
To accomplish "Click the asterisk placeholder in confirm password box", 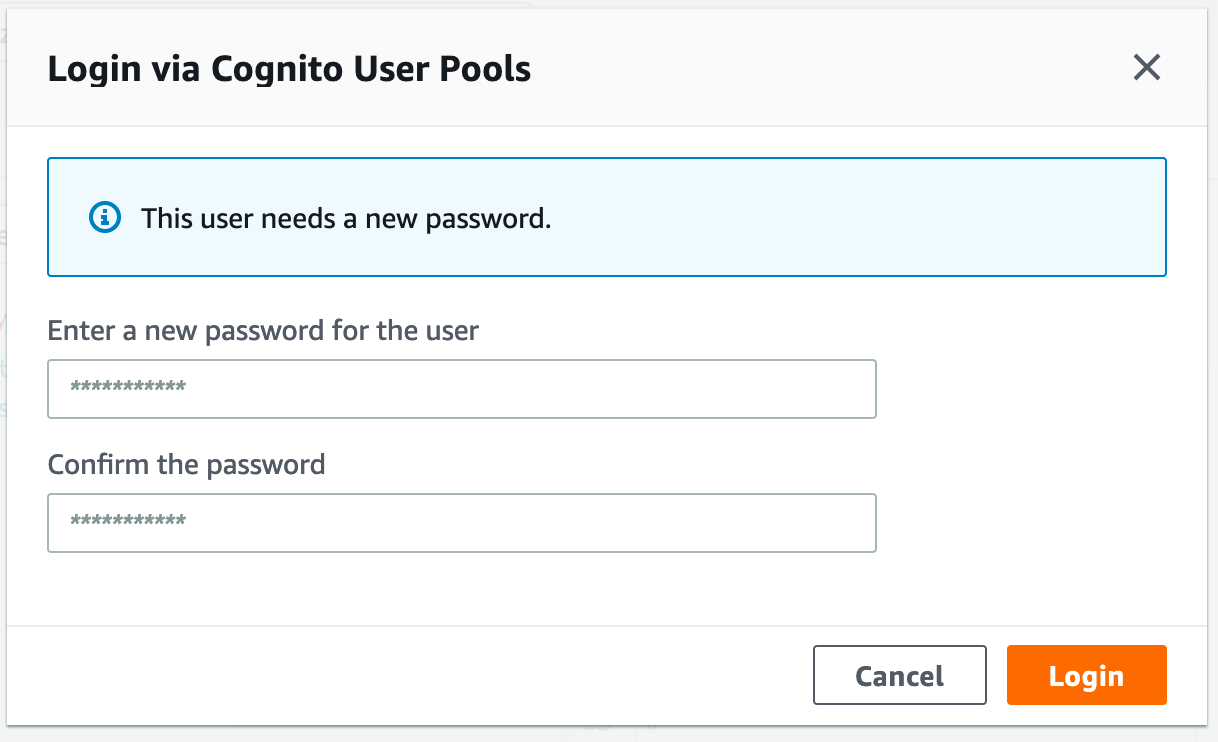I will [x=128, y=521].
